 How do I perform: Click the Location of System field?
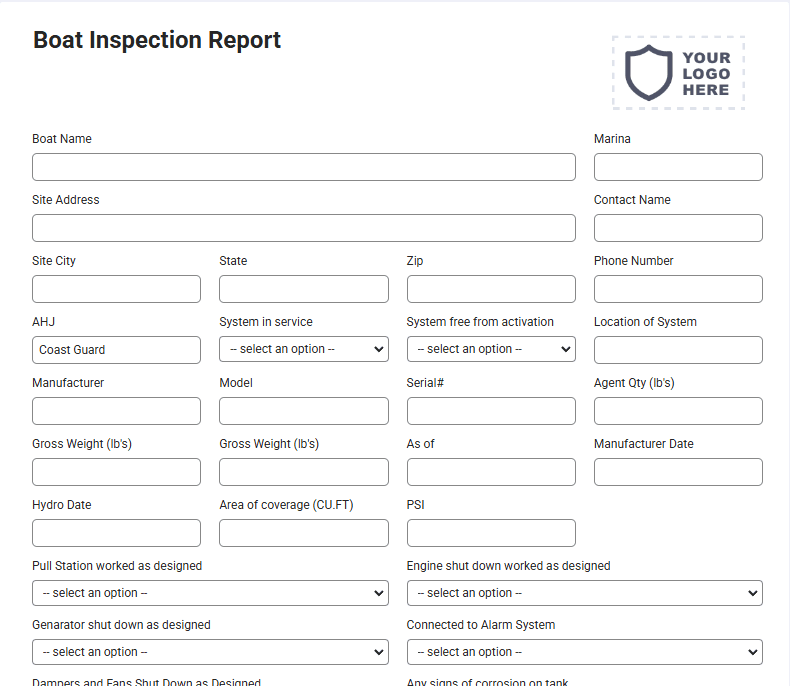(678, 350)
